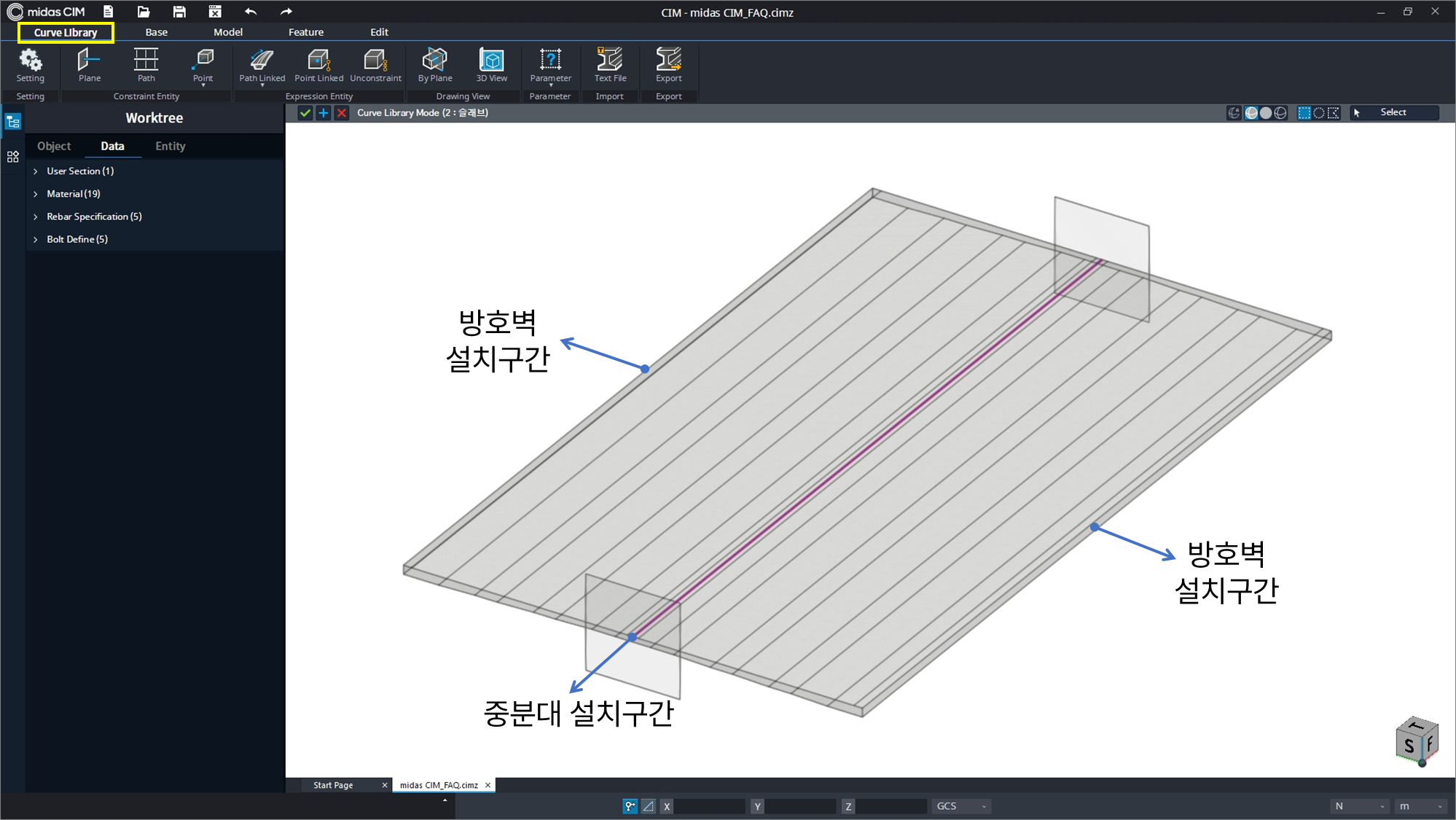Toggle the point snap status icon
The height and width of the screenshot is (820, 1456).
(x=630, y=806)
